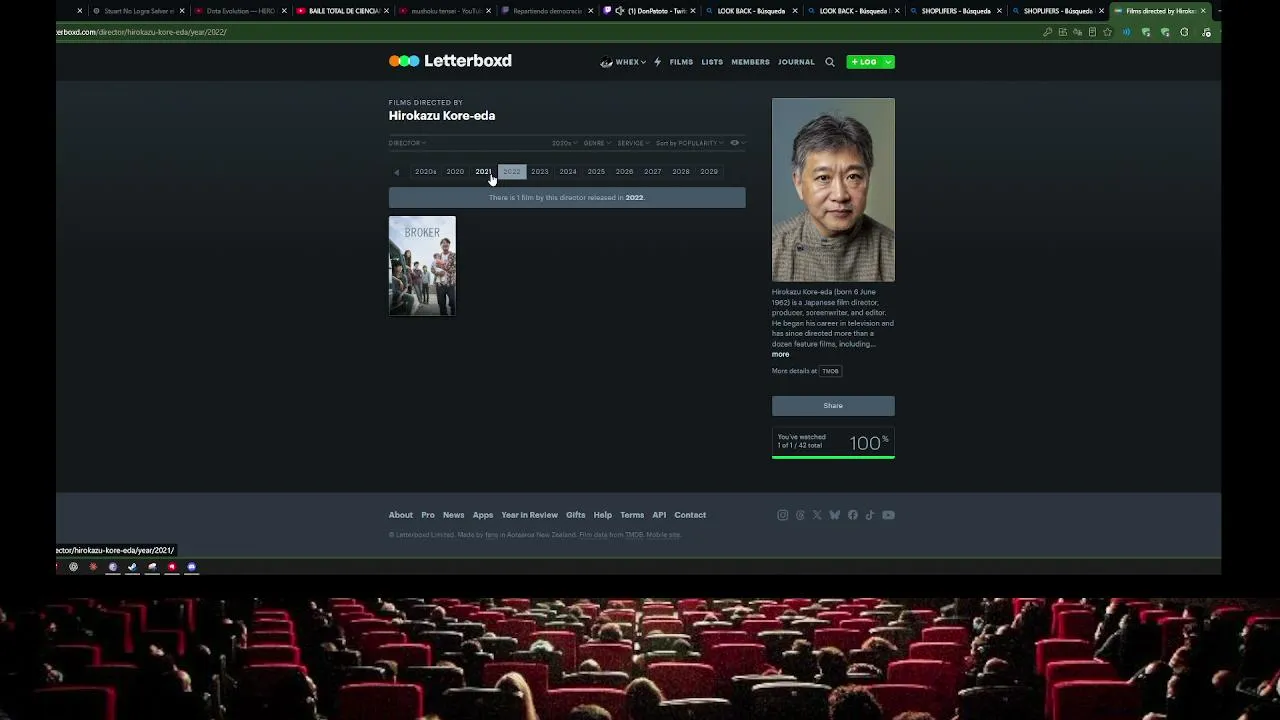Select the year 2020
Image resolution: width=1280 pixels, height=720 pixels.
tap(455, 172)
